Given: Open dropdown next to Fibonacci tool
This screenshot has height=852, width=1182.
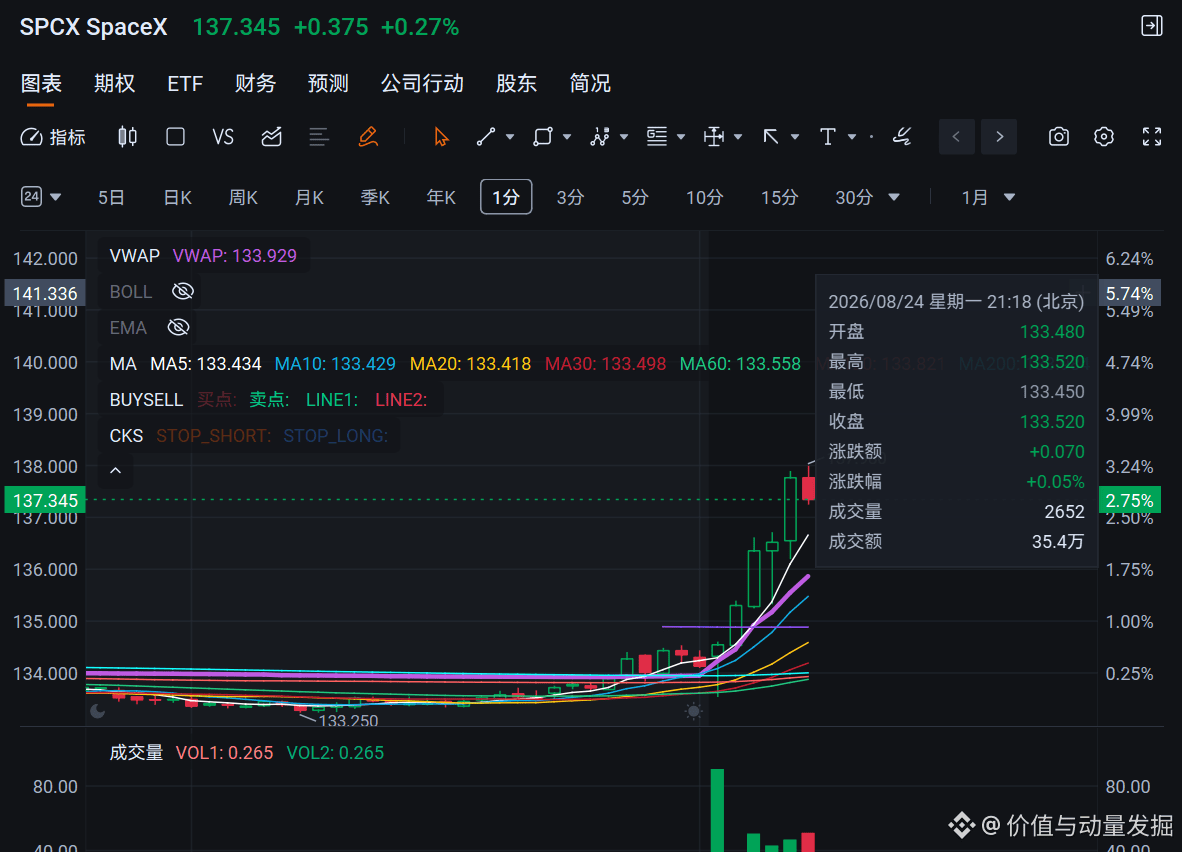Looking at the screenshot, I should pyautogui.click(x=681, y=137).
